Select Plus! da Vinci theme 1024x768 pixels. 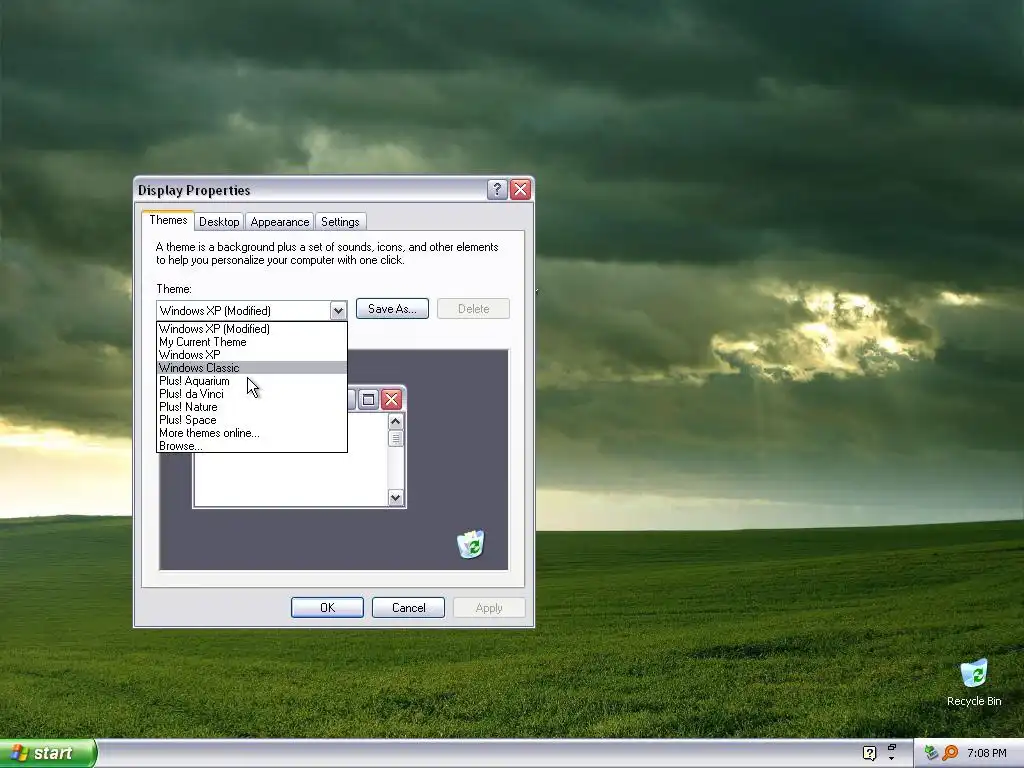click(251, 394)
